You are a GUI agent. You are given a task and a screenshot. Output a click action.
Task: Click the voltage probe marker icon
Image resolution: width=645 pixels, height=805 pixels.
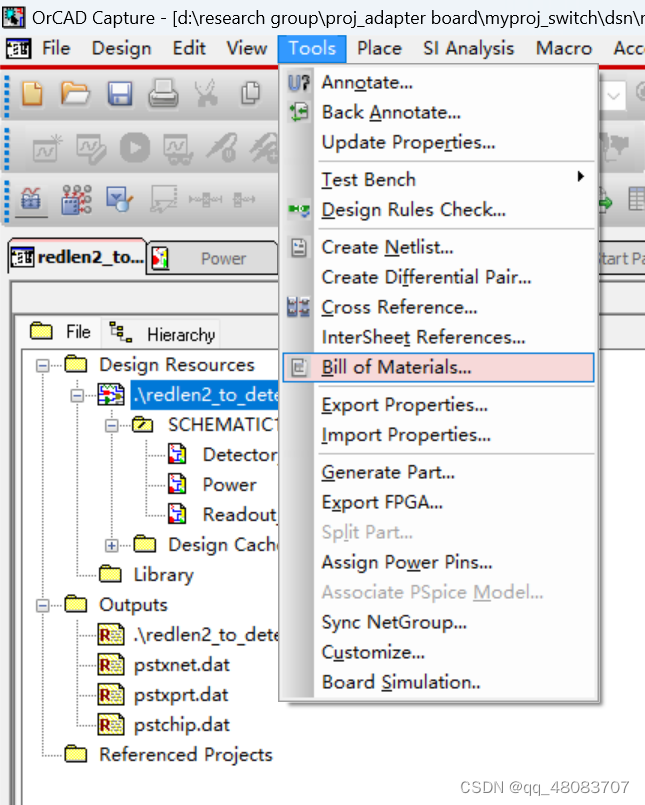[x=222, y=148]
